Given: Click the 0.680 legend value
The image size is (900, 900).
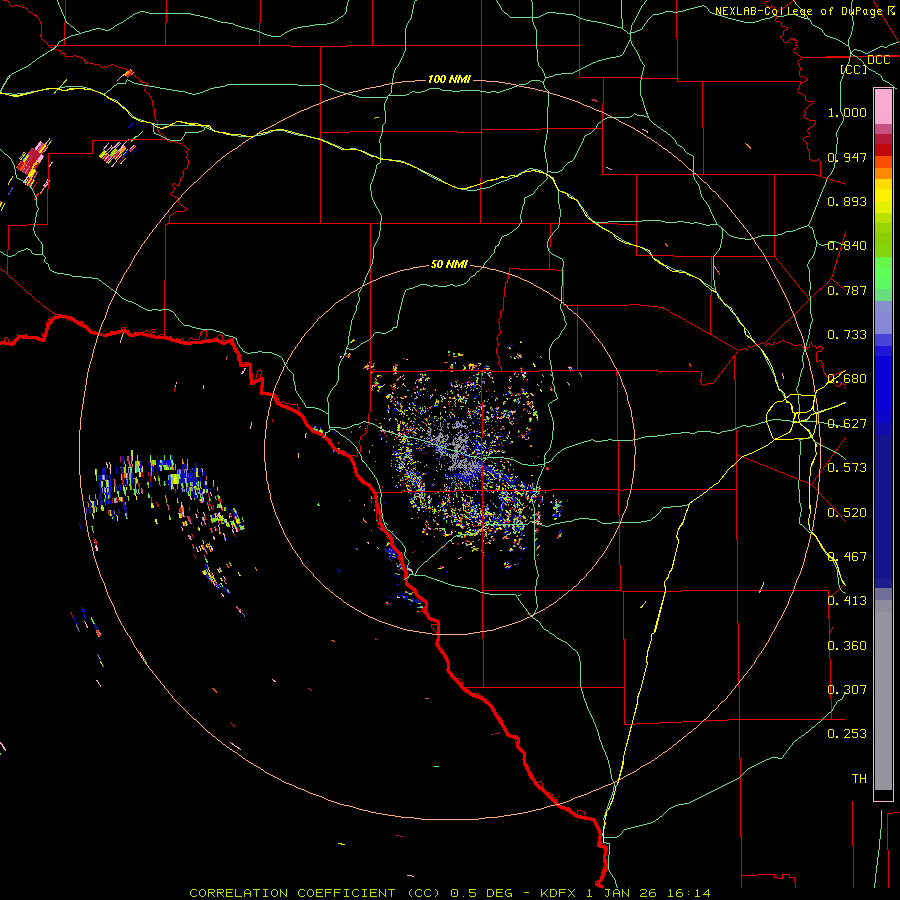Looking at the screenshot, I should coord(847,379).
